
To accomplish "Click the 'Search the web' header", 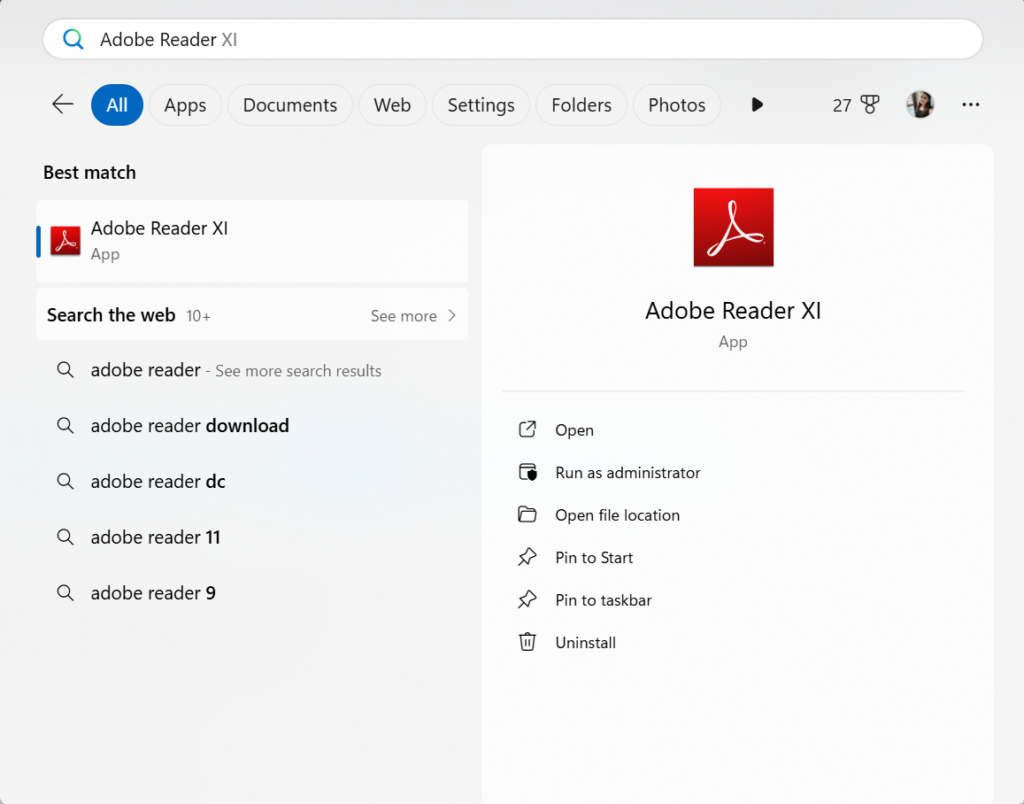I will [111, 315].
